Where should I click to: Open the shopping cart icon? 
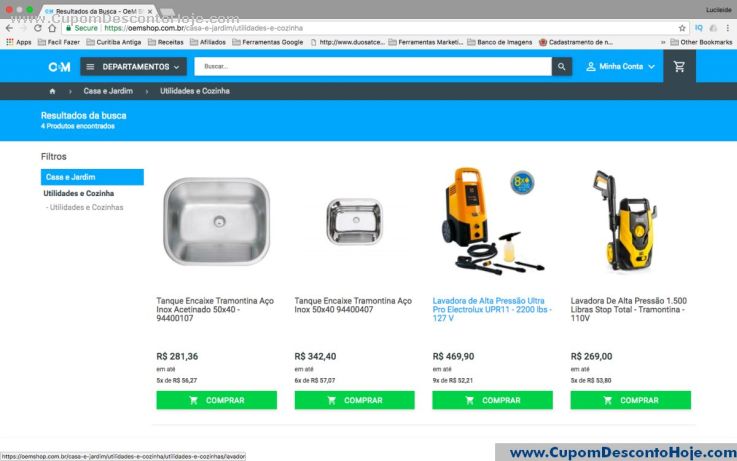(679, 67)
